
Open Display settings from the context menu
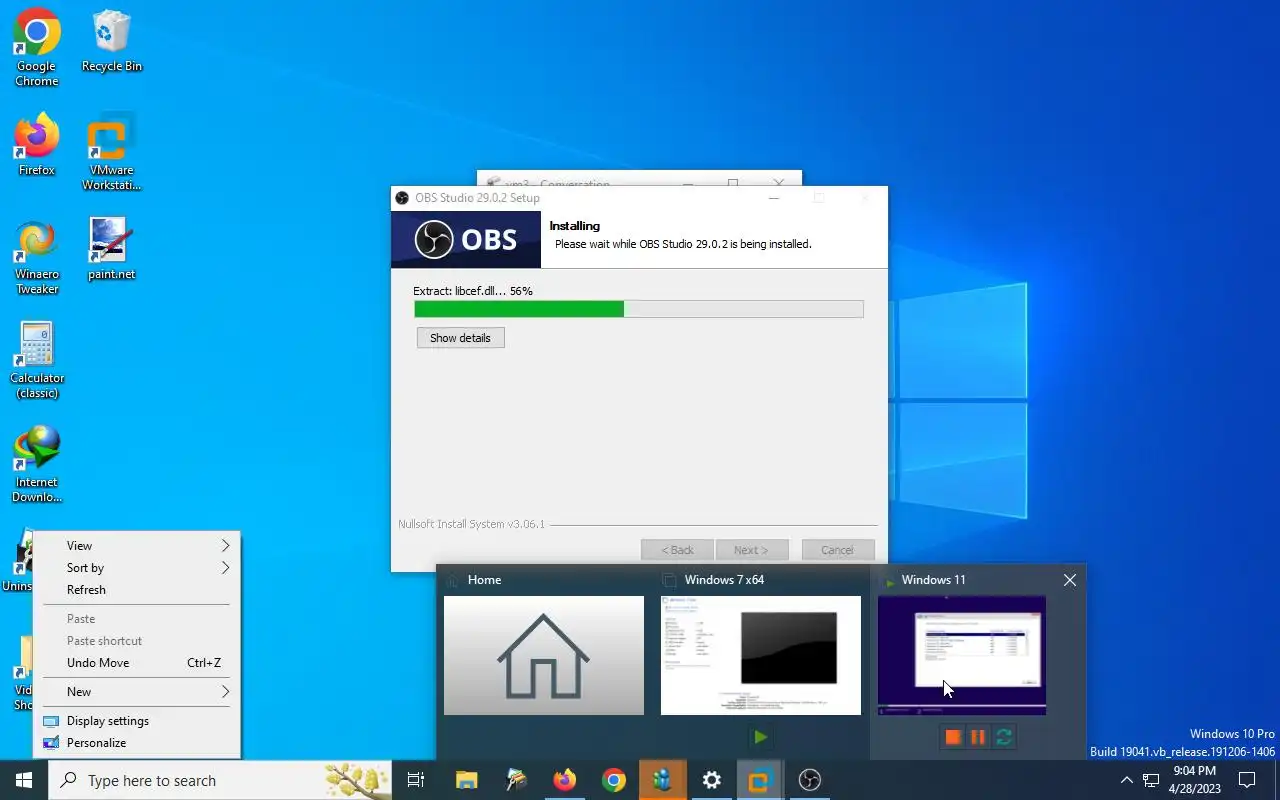pyautogui.click(x=137, y=721)
